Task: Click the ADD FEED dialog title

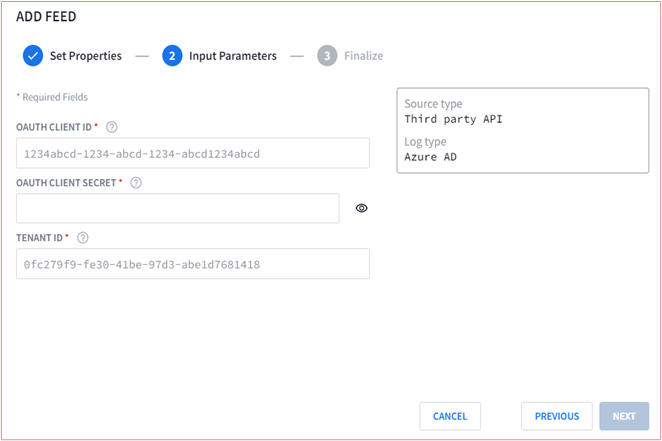Action: 46,16
